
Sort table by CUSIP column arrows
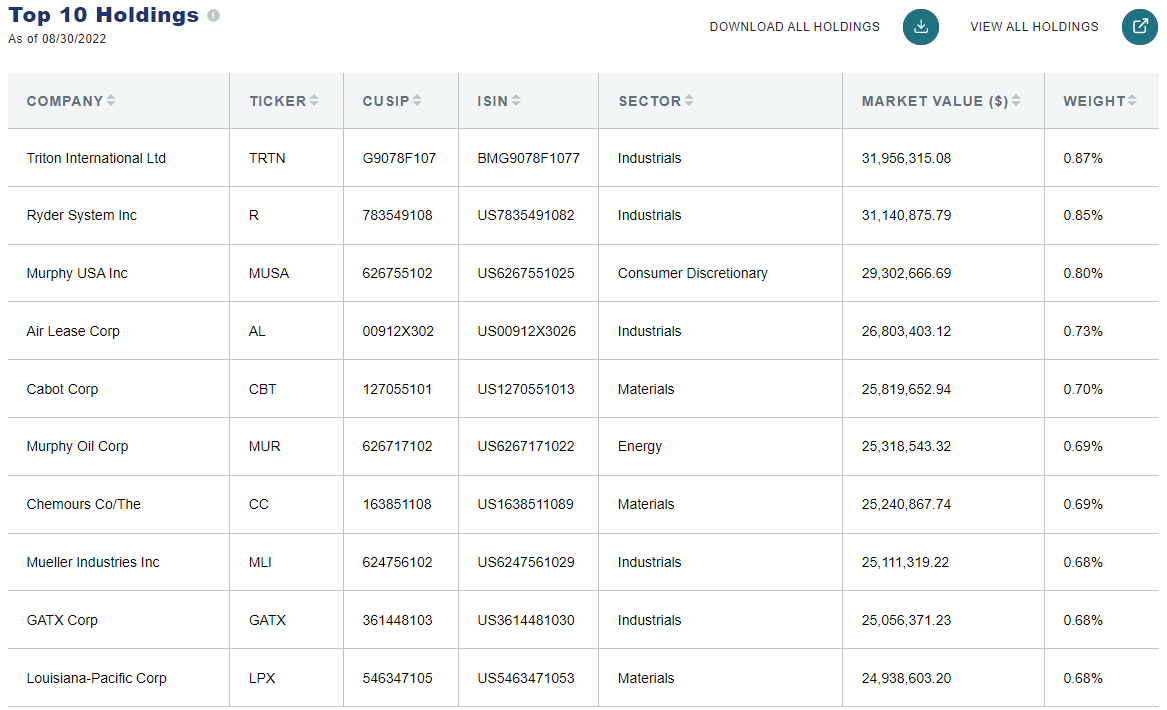(x=417, y=100)
